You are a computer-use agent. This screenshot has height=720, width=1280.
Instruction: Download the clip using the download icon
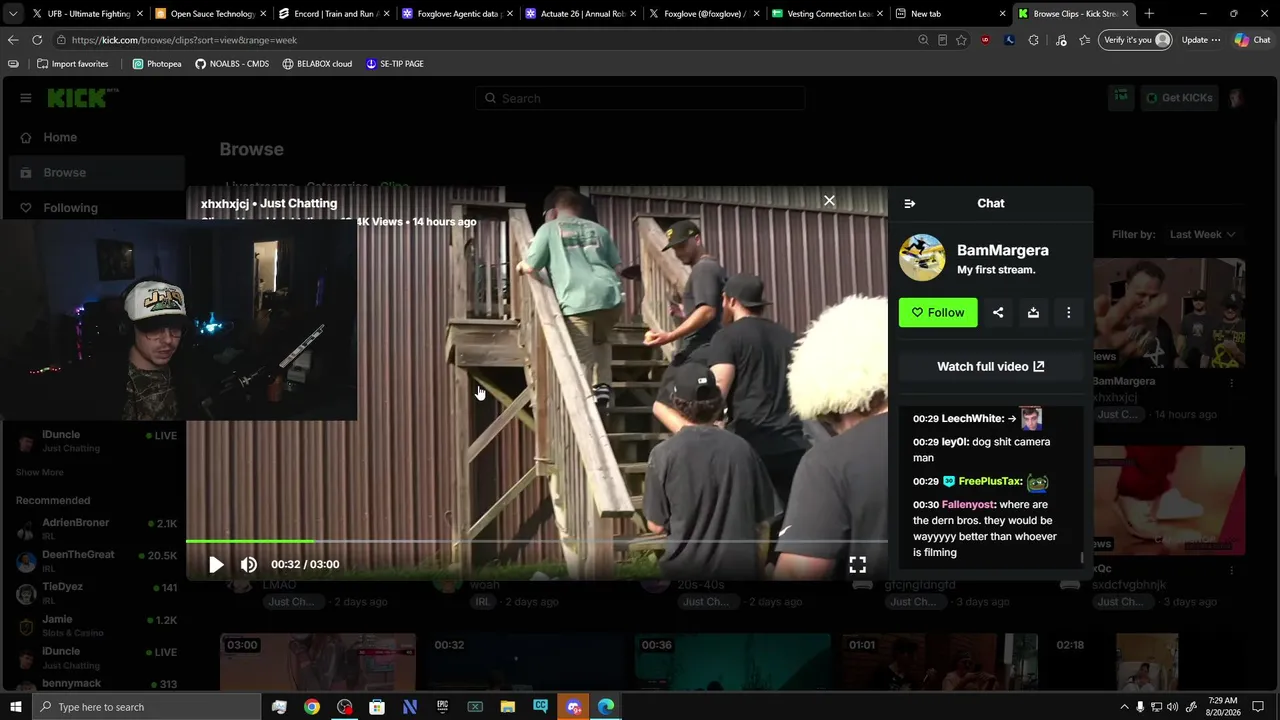click(x=1033, y=313)
